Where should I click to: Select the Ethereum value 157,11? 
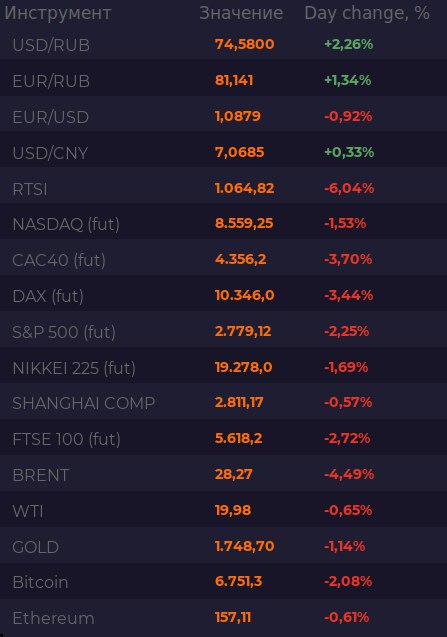pyautogui.click(x=233, y=618)
